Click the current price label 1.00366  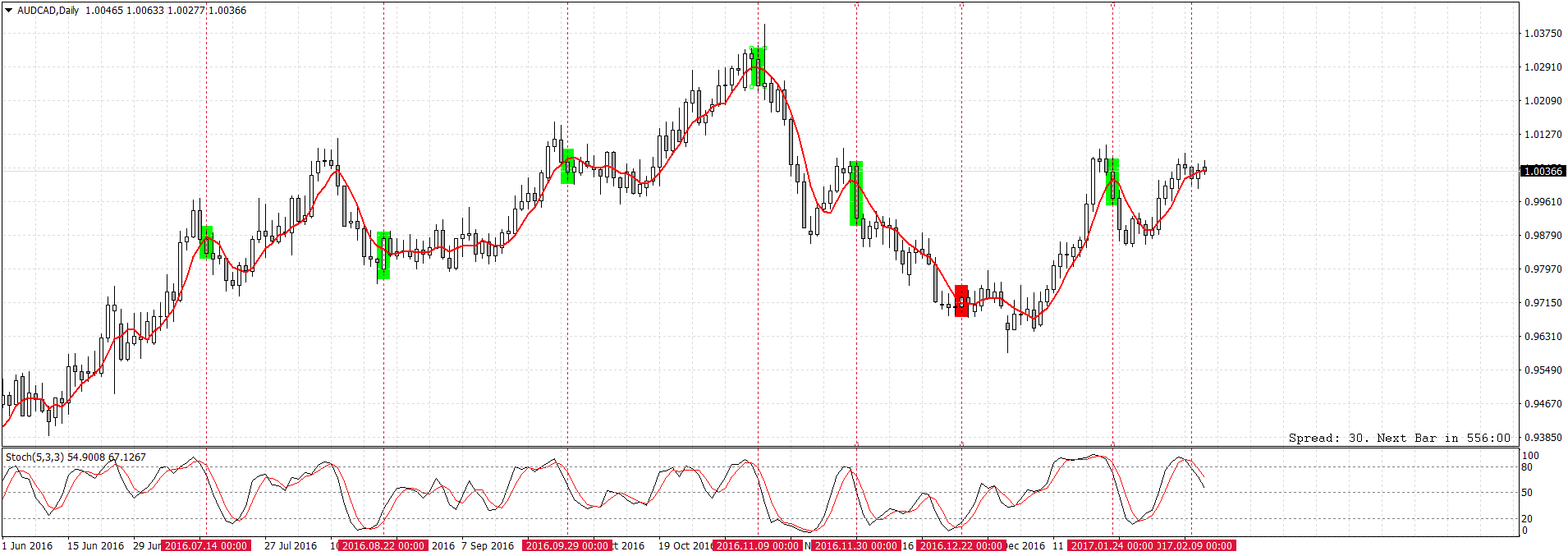pyautogui.click(x=1543, y=171)
